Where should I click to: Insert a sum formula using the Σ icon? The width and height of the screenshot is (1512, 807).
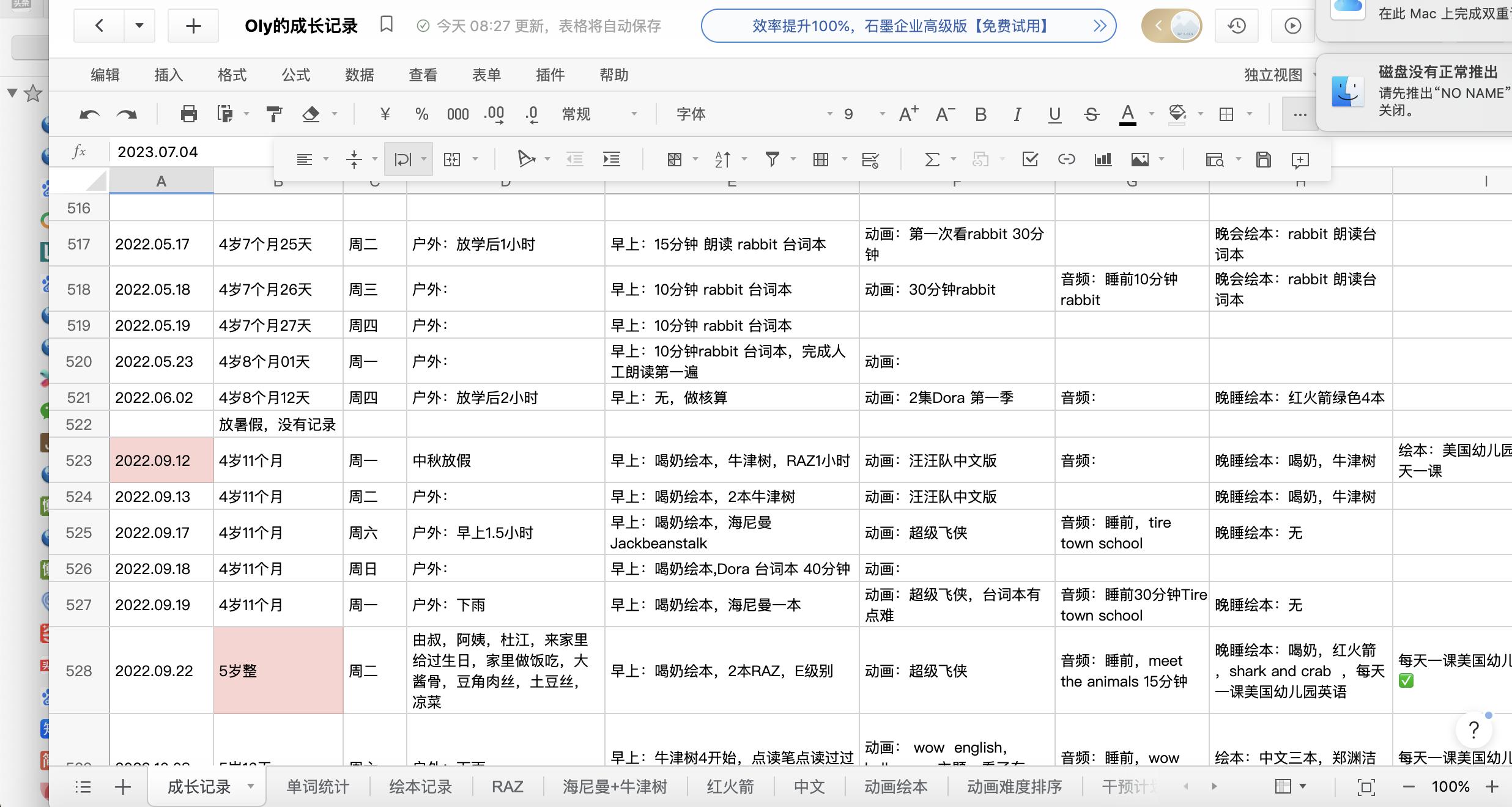point(933,159)
